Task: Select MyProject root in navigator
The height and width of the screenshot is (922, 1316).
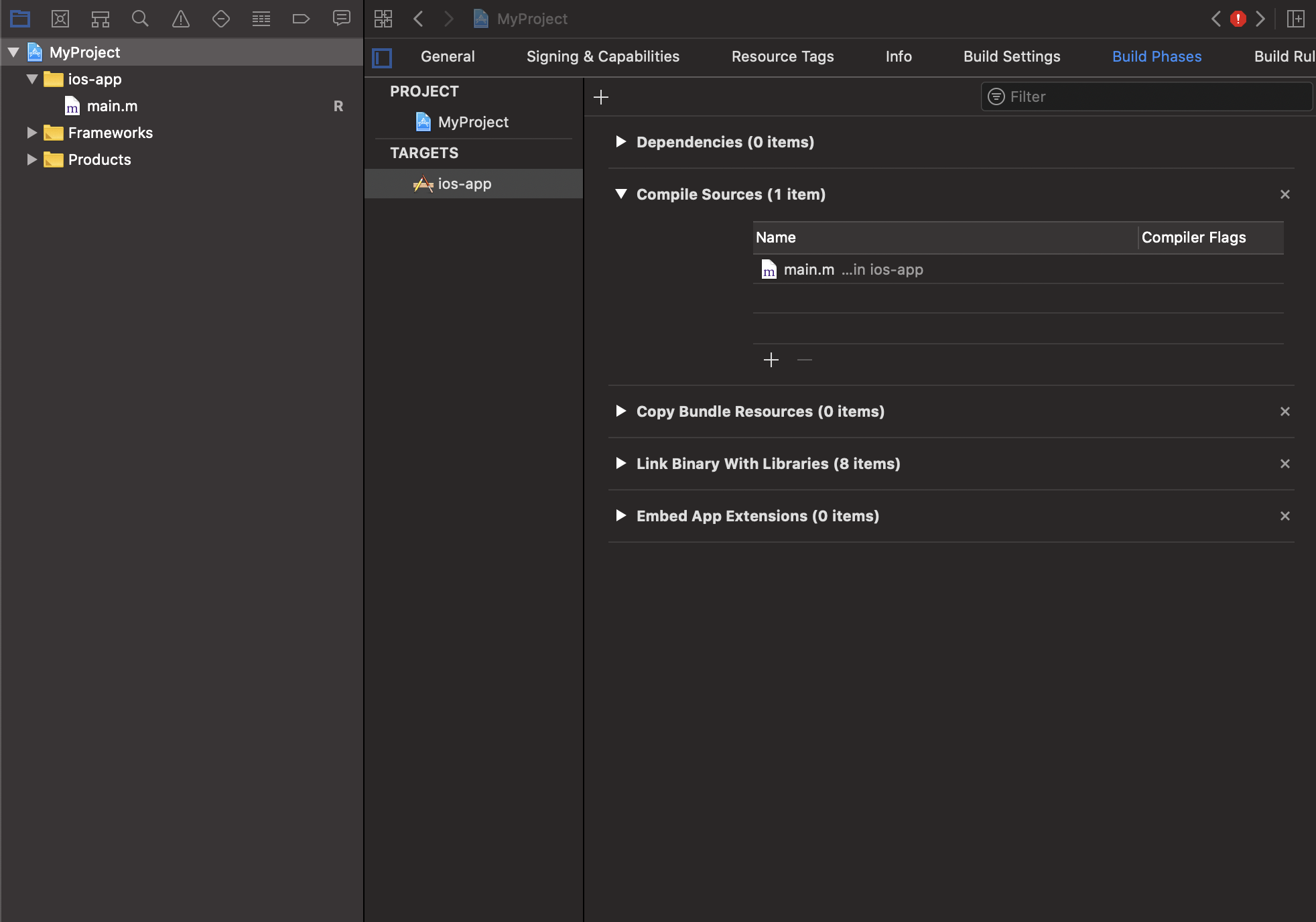Action: pyautogui.click(x=182, y=52)
